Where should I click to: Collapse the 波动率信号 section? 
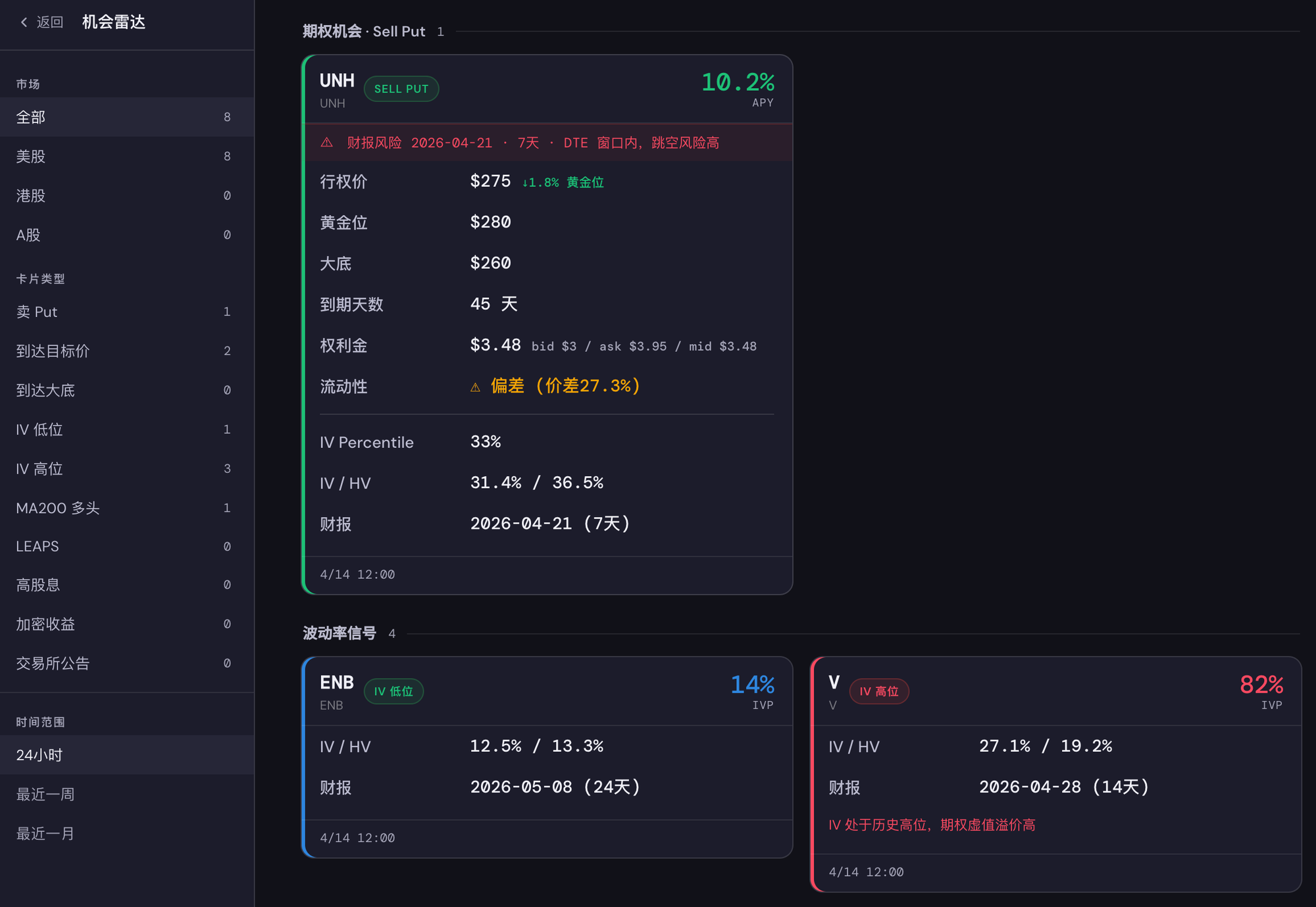(340, 633)
